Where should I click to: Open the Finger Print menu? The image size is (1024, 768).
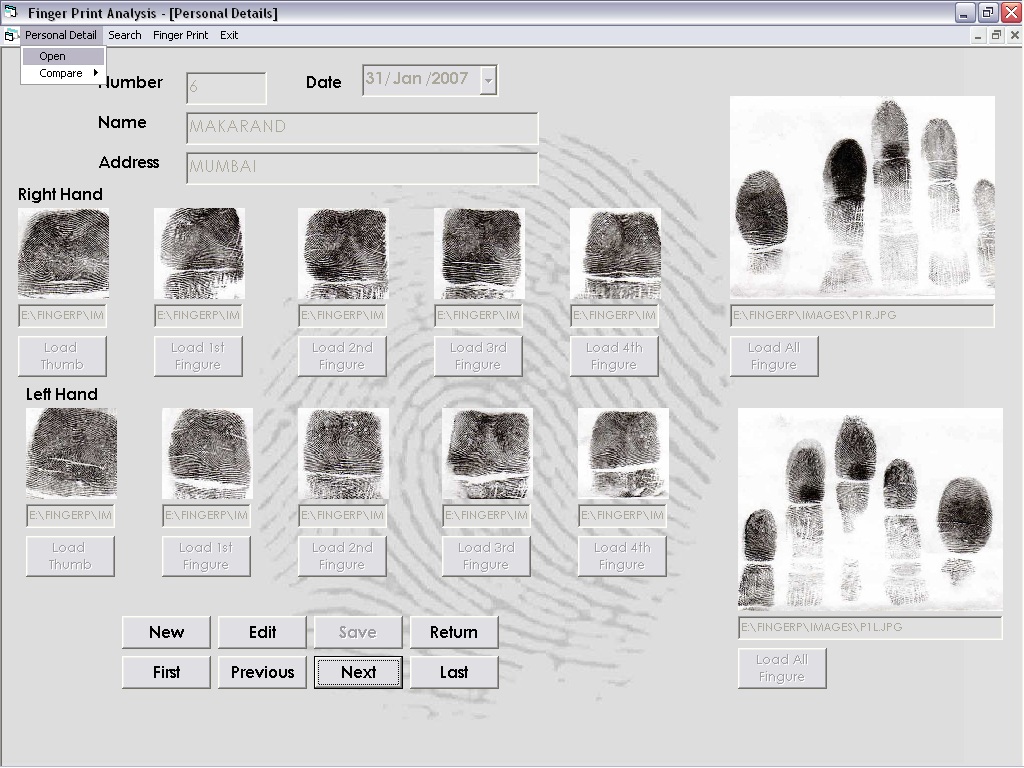pyautogui.click(x=180, y=35)
